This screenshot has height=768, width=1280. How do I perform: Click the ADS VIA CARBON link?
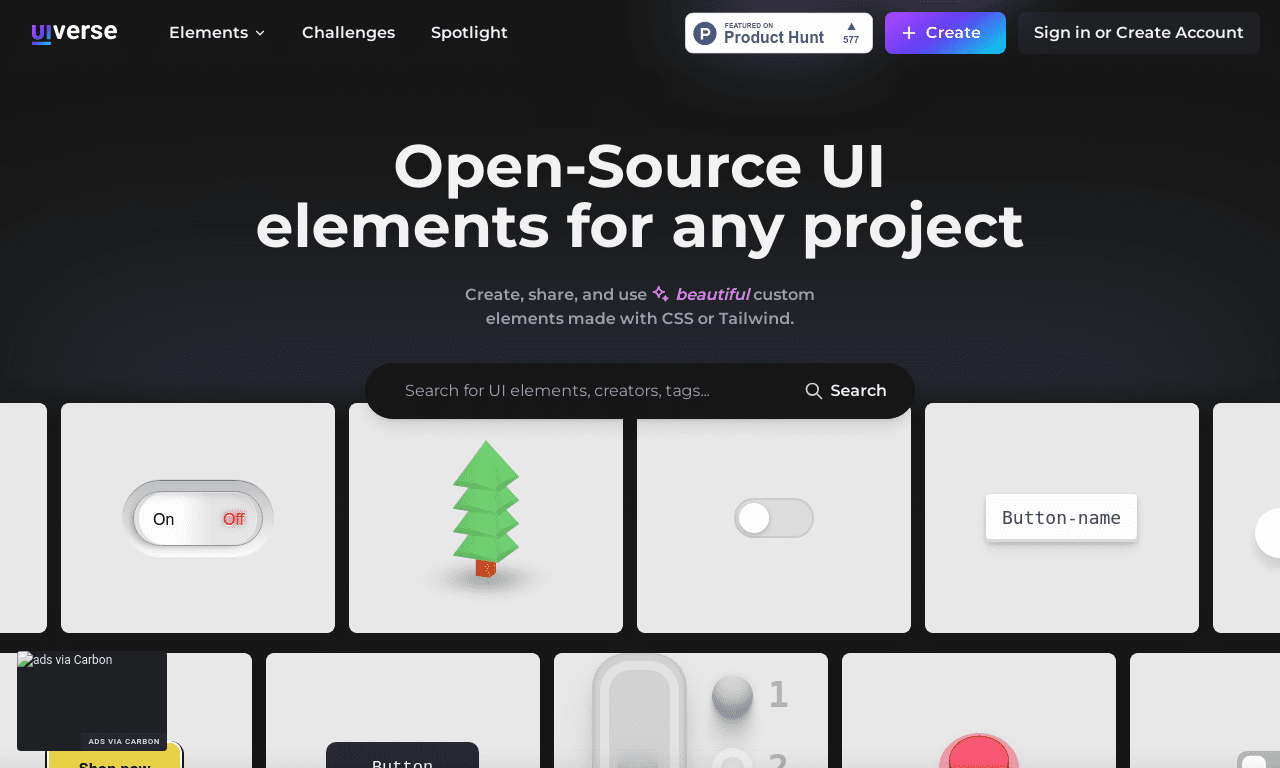pyautogui.click(x=124, y=741)
